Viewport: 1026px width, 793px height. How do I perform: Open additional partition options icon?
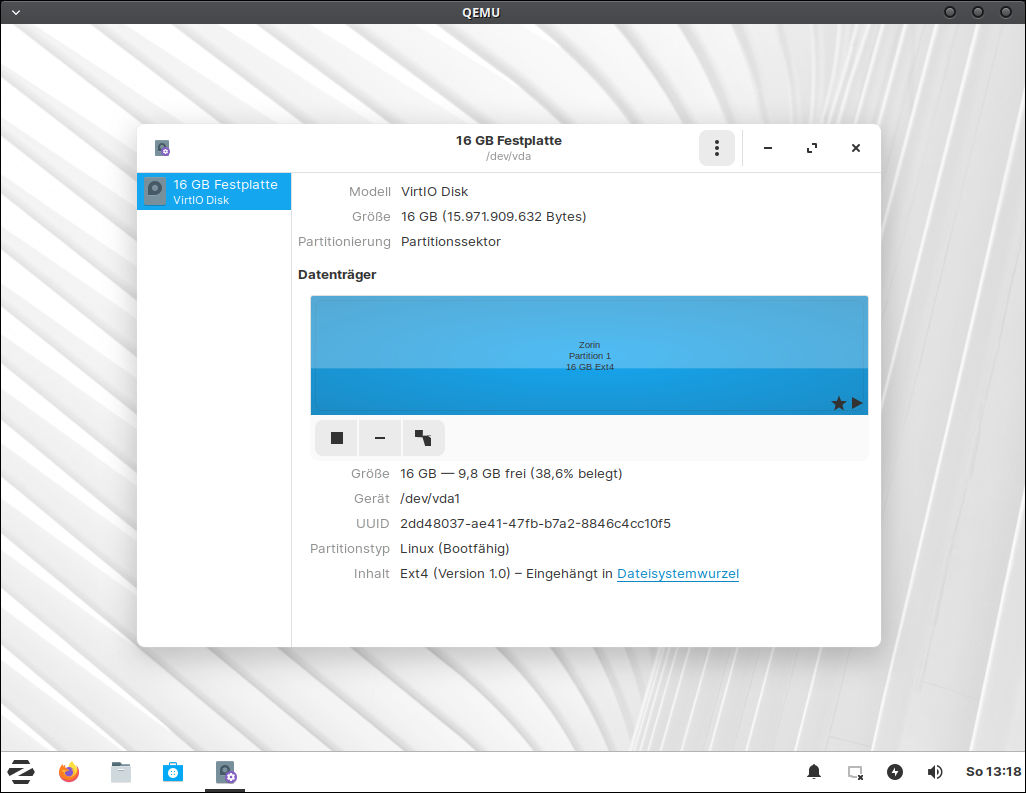coord(423,437)
